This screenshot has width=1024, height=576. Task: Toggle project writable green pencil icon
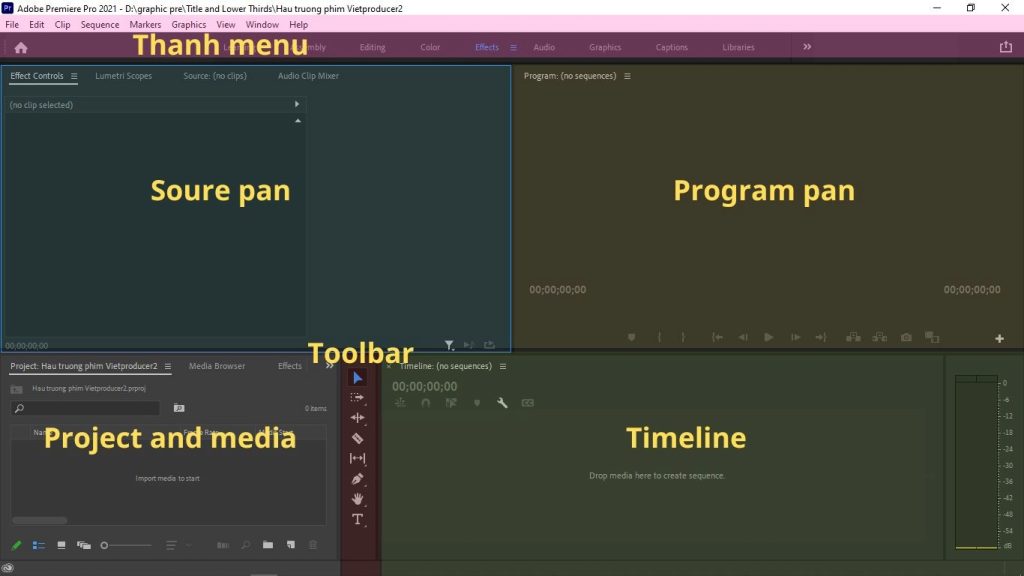pyautogui.click(x=16, y=545)
